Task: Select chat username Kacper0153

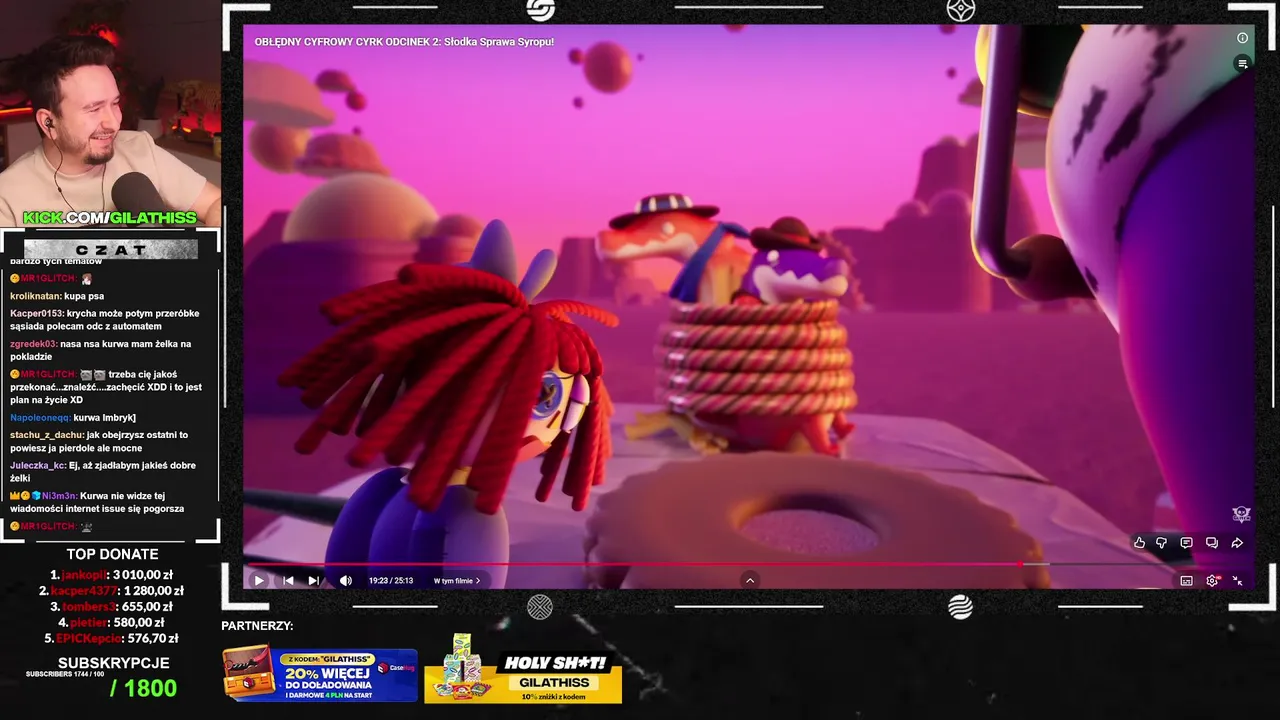Action: [36, 313]
